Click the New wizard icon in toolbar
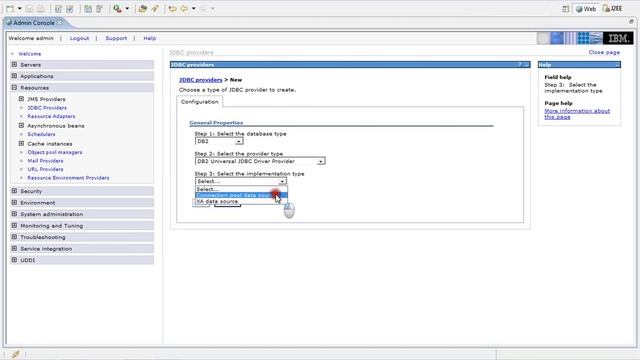 point(10,9)
